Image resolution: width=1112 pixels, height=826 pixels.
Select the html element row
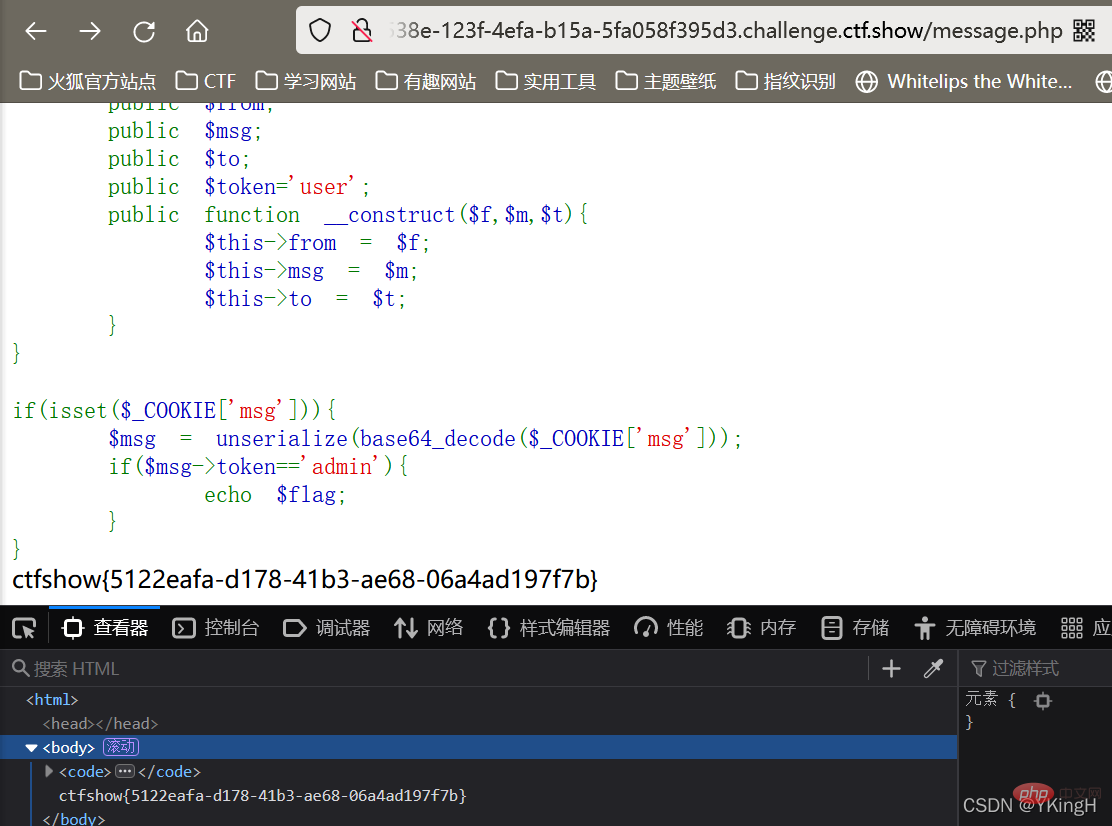(x=479, y=700)
